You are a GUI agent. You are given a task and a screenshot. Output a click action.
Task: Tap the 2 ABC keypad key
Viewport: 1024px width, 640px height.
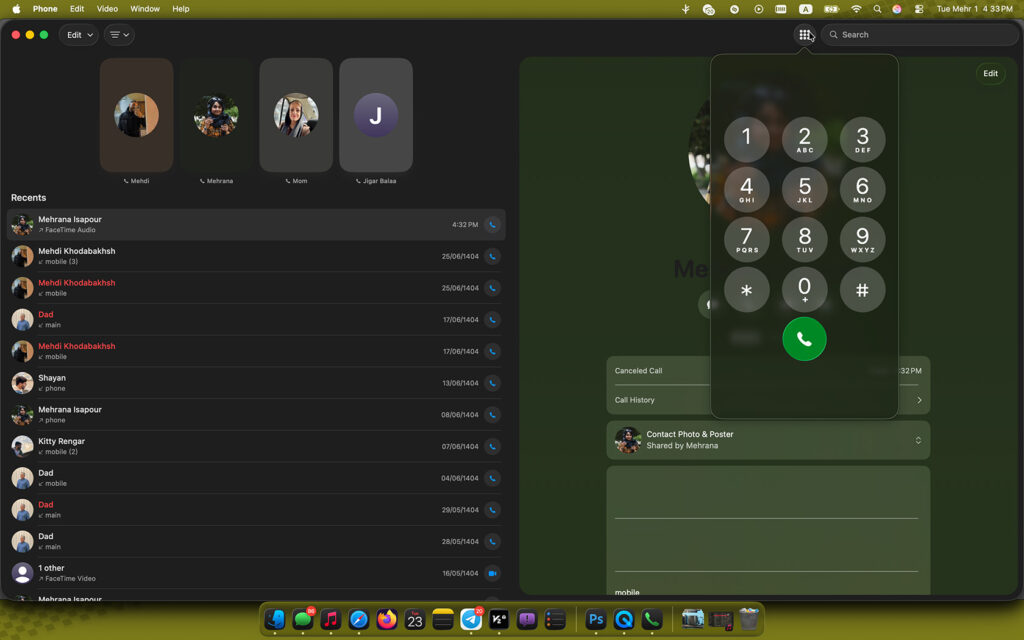[805, 139]
